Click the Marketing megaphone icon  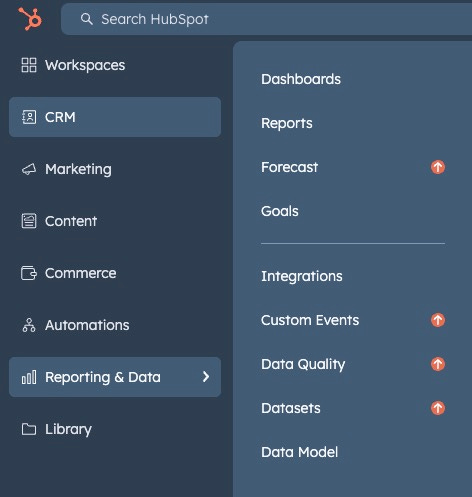point(29,169)
